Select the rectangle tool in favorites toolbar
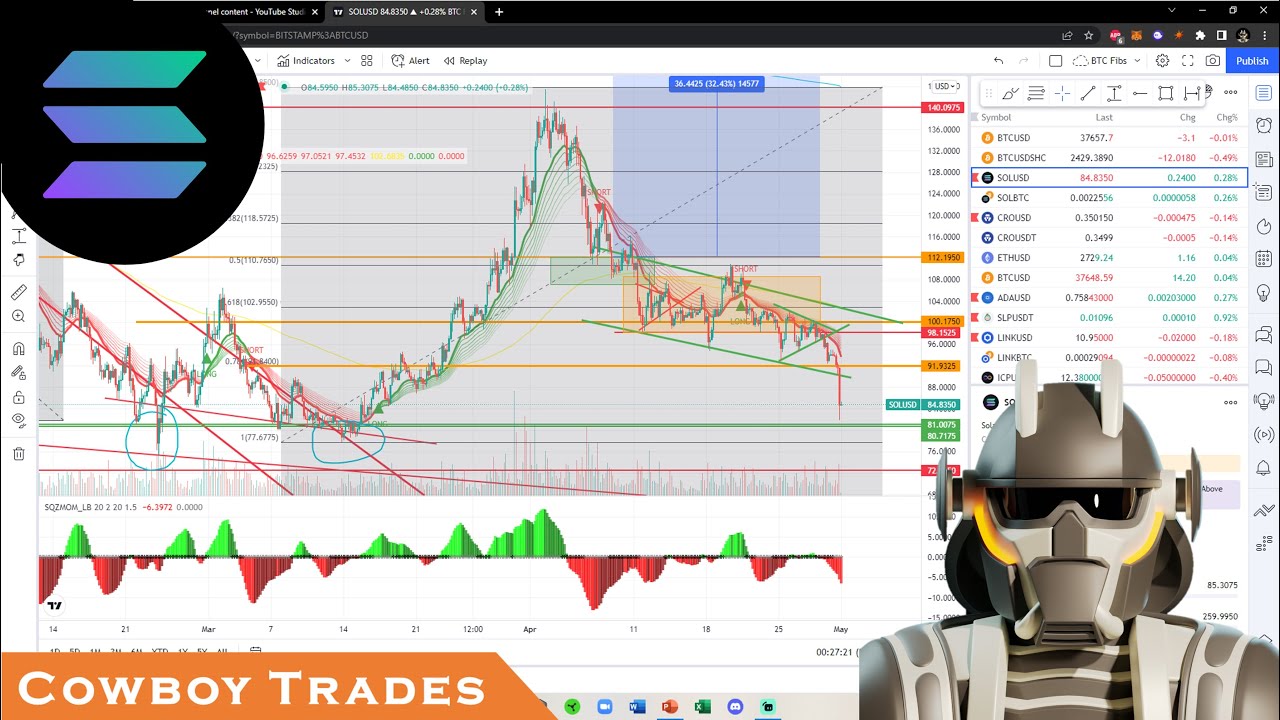This screenshot has width=1280, height=720. click(1166, 93)
